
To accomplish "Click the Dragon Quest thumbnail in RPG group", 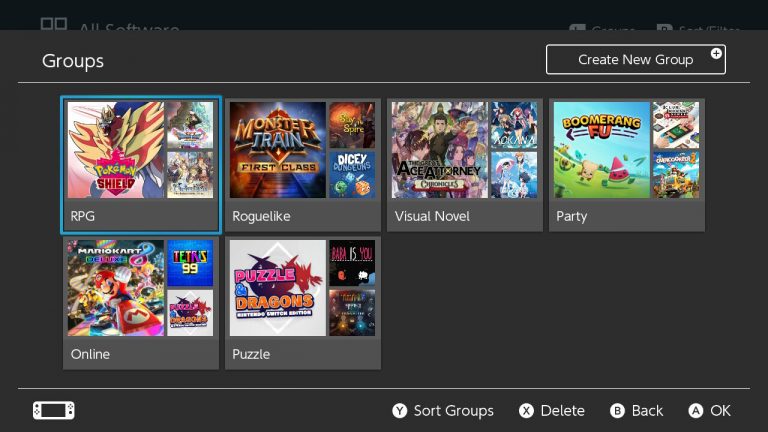I will (x=190, y=125).
